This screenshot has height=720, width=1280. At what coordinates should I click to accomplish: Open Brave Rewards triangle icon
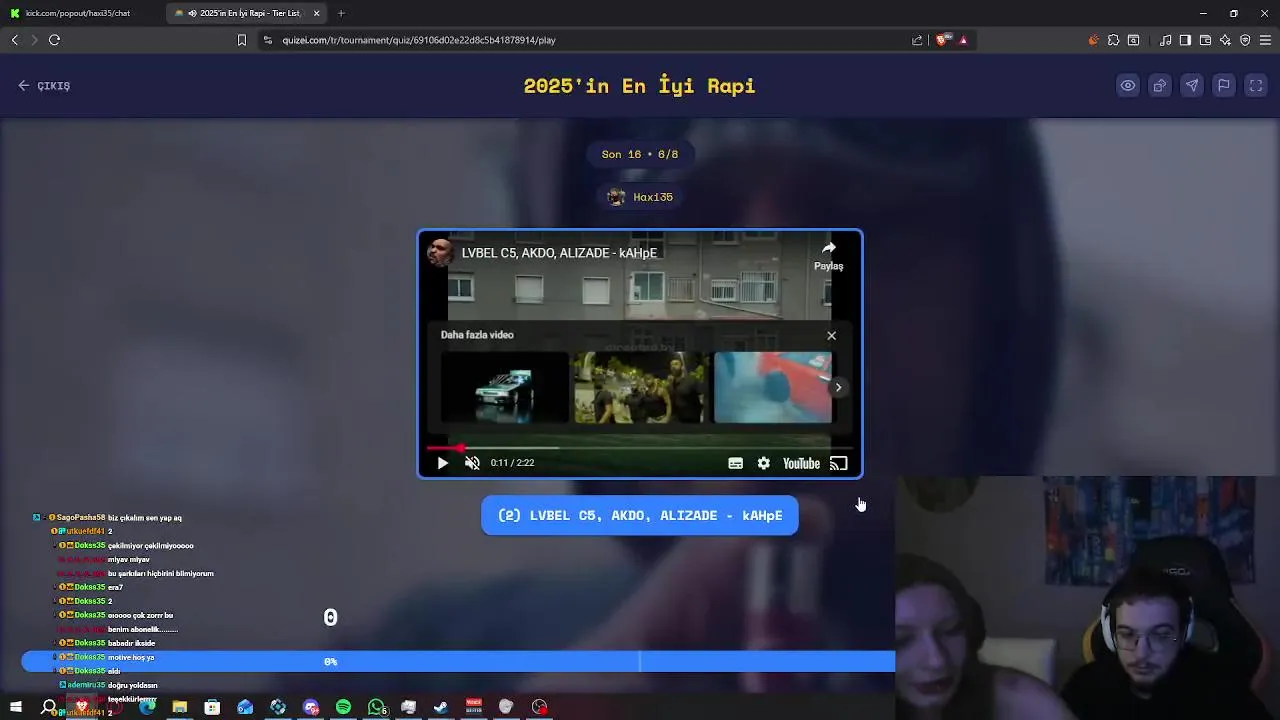click(x=963, y=40)
